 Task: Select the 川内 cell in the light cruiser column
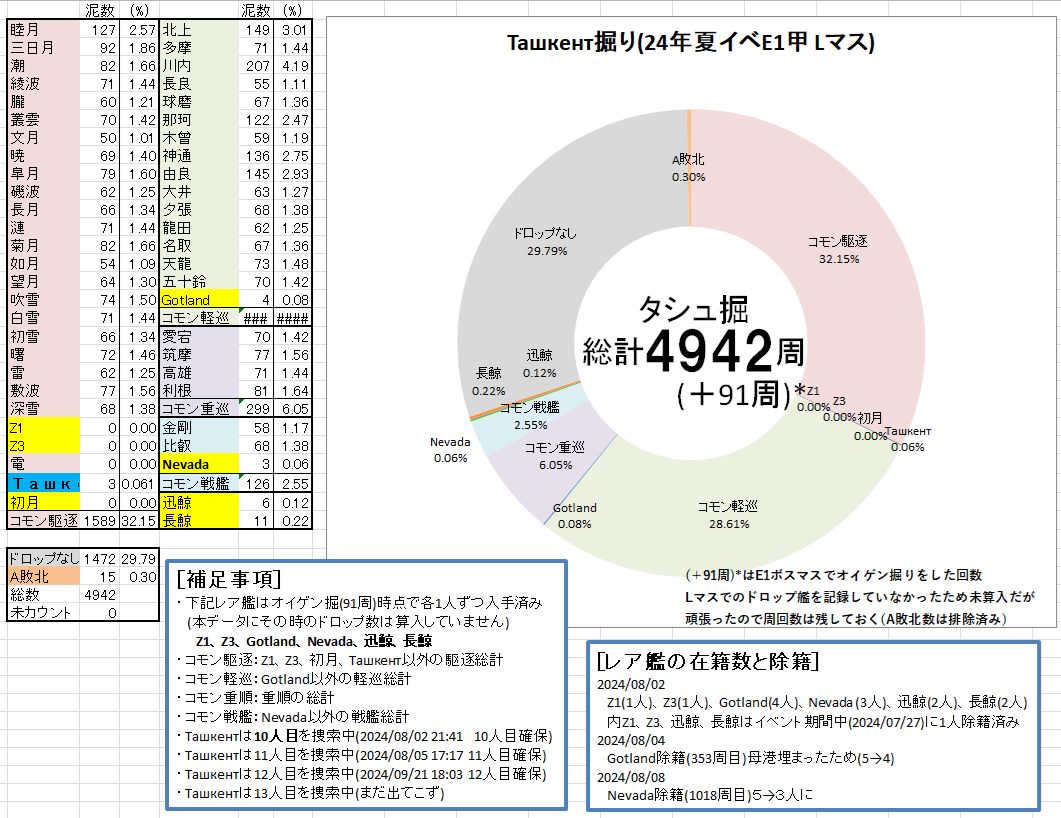pyautogui.click(x=199, y=66)
